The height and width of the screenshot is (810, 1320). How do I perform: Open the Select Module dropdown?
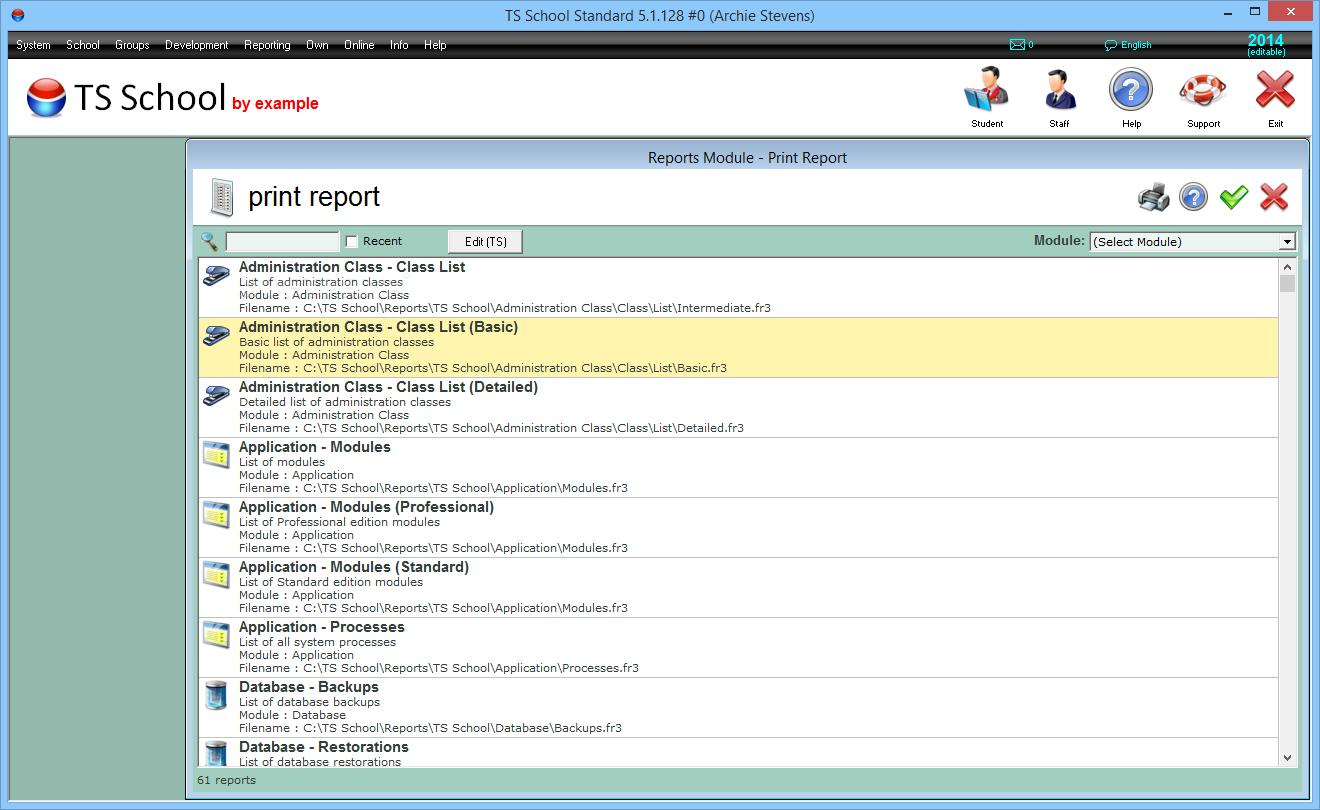(x=1192, y=241)
